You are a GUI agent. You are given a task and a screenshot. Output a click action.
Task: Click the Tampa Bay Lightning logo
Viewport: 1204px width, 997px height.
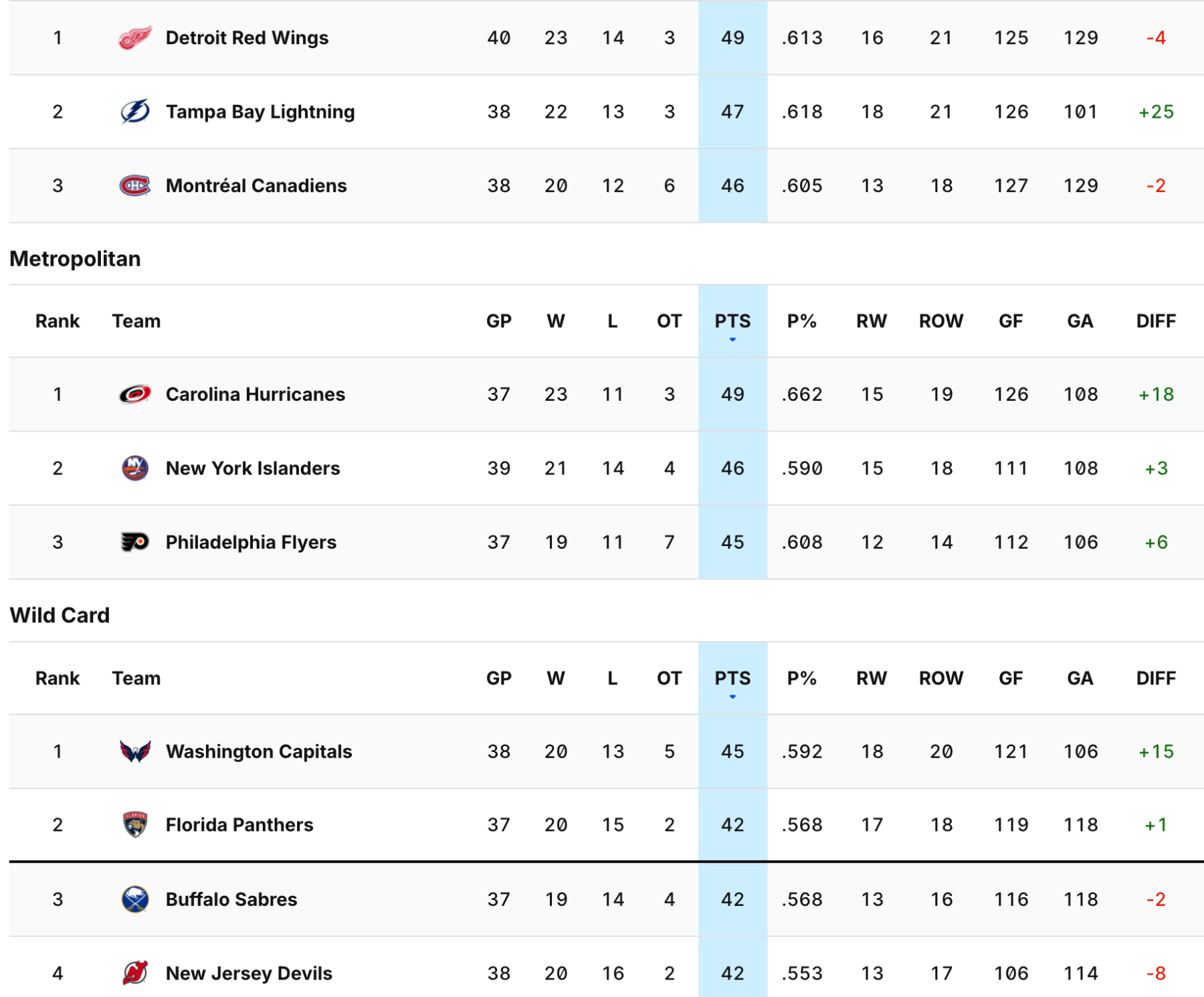(135, 112)
